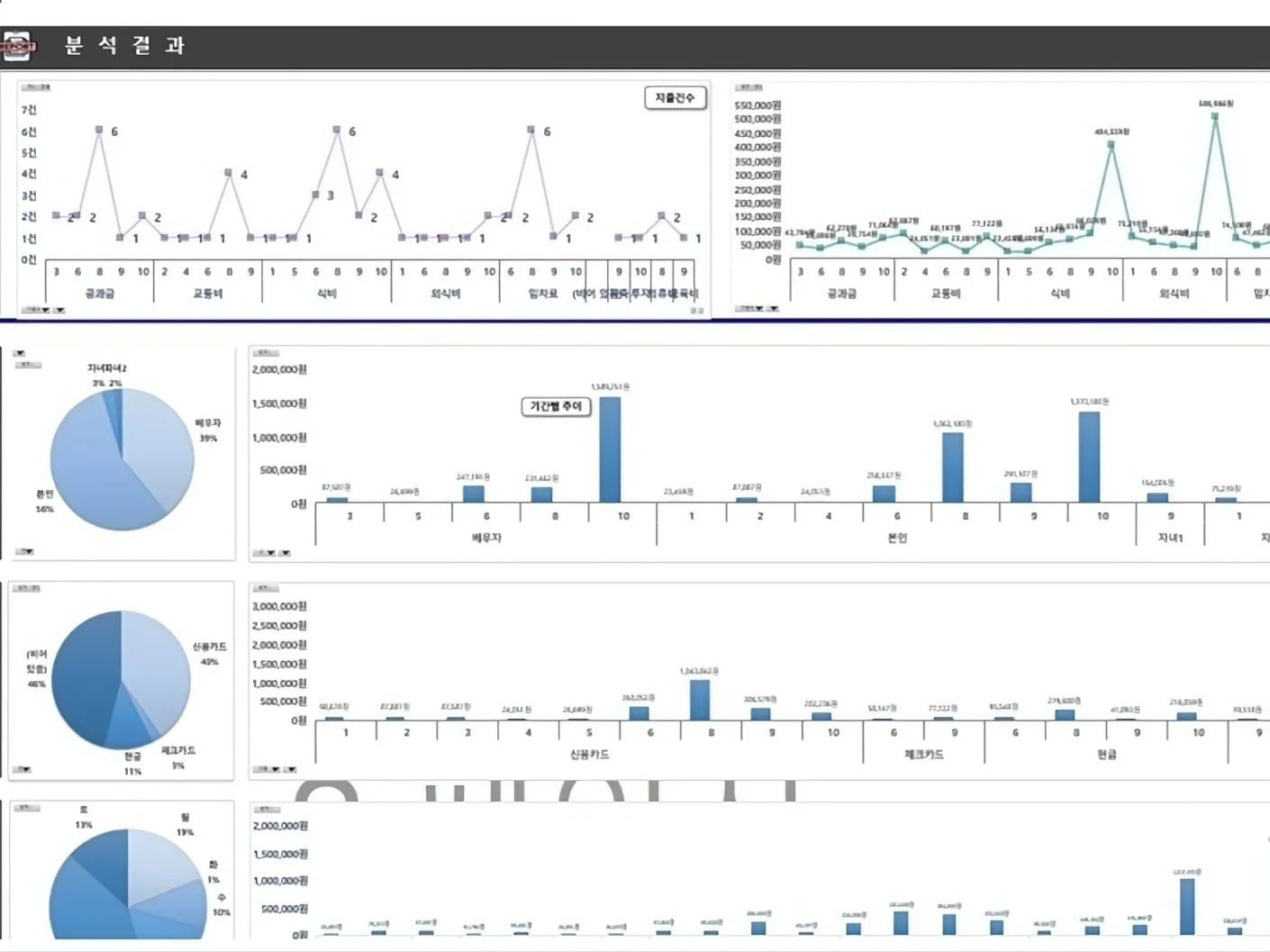The image size is (1270, 952).
Task: Open top field button of amount line chart
Action: pos(749,87)
